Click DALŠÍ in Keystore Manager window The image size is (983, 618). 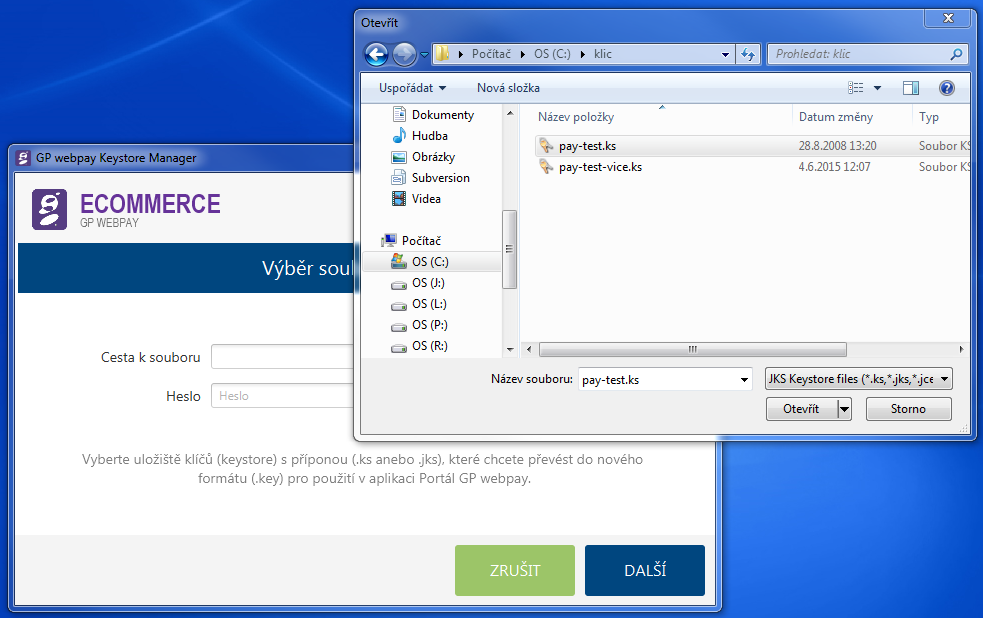click(x=644, y=570)
